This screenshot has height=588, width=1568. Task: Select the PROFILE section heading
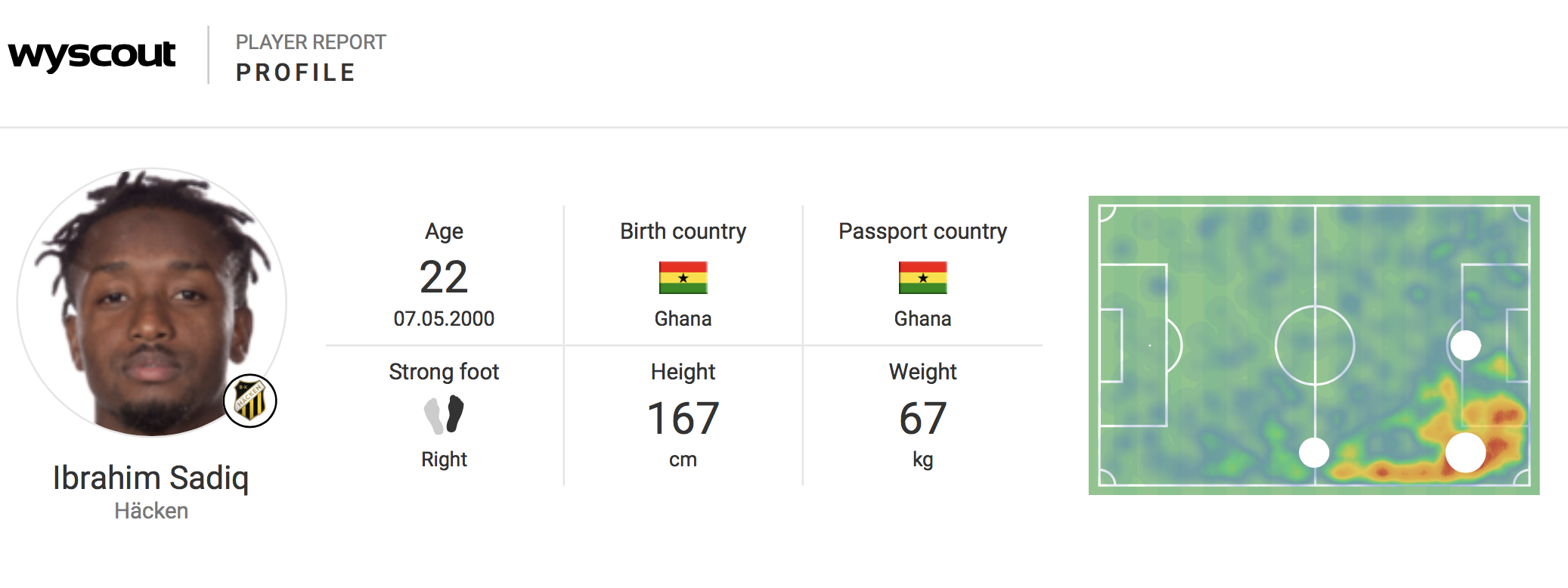tap(296, 73)
